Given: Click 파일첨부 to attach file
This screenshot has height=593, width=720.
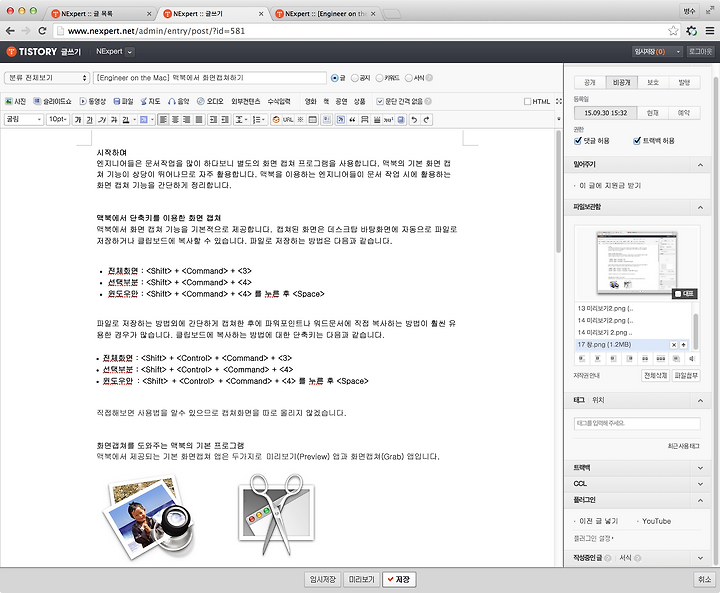Looking at the screenshot, I should (686, 376).
